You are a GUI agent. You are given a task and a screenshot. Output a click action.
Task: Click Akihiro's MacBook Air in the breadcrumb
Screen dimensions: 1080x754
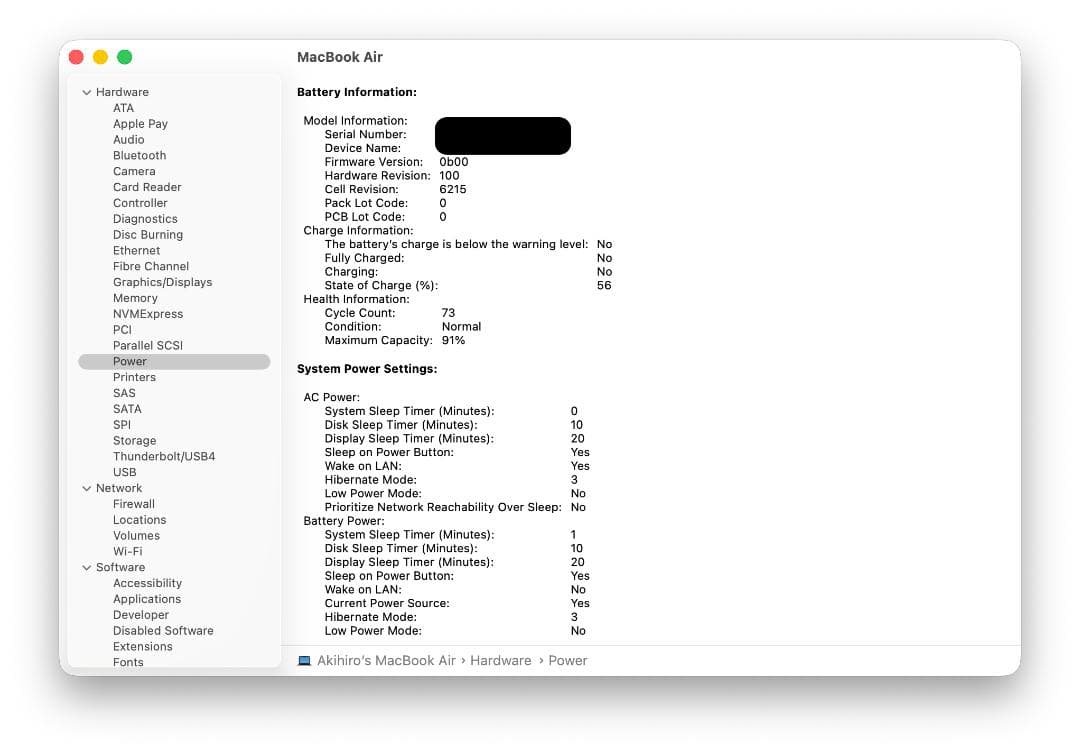coord(385,660)
